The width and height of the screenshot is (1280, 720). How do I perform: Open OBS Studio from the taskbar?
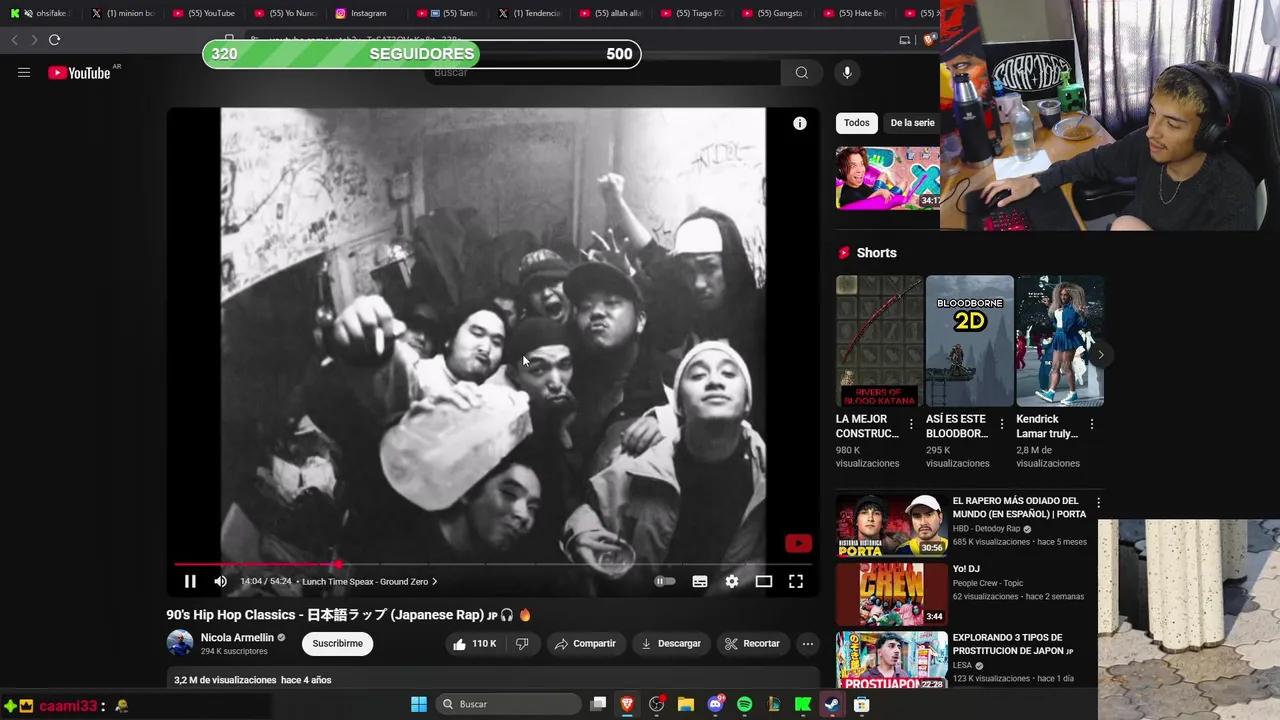point(656,704)
